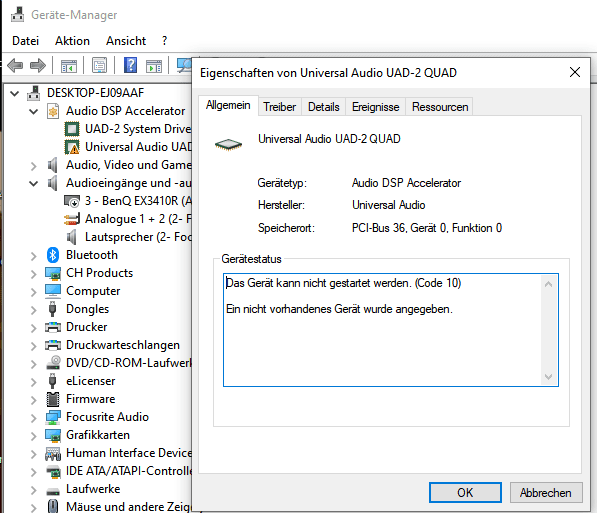Image resolution: width=597 pixels, height=513 pixels.
Task: Expand the Audio, Video und Game node
Action: point(34,166)
